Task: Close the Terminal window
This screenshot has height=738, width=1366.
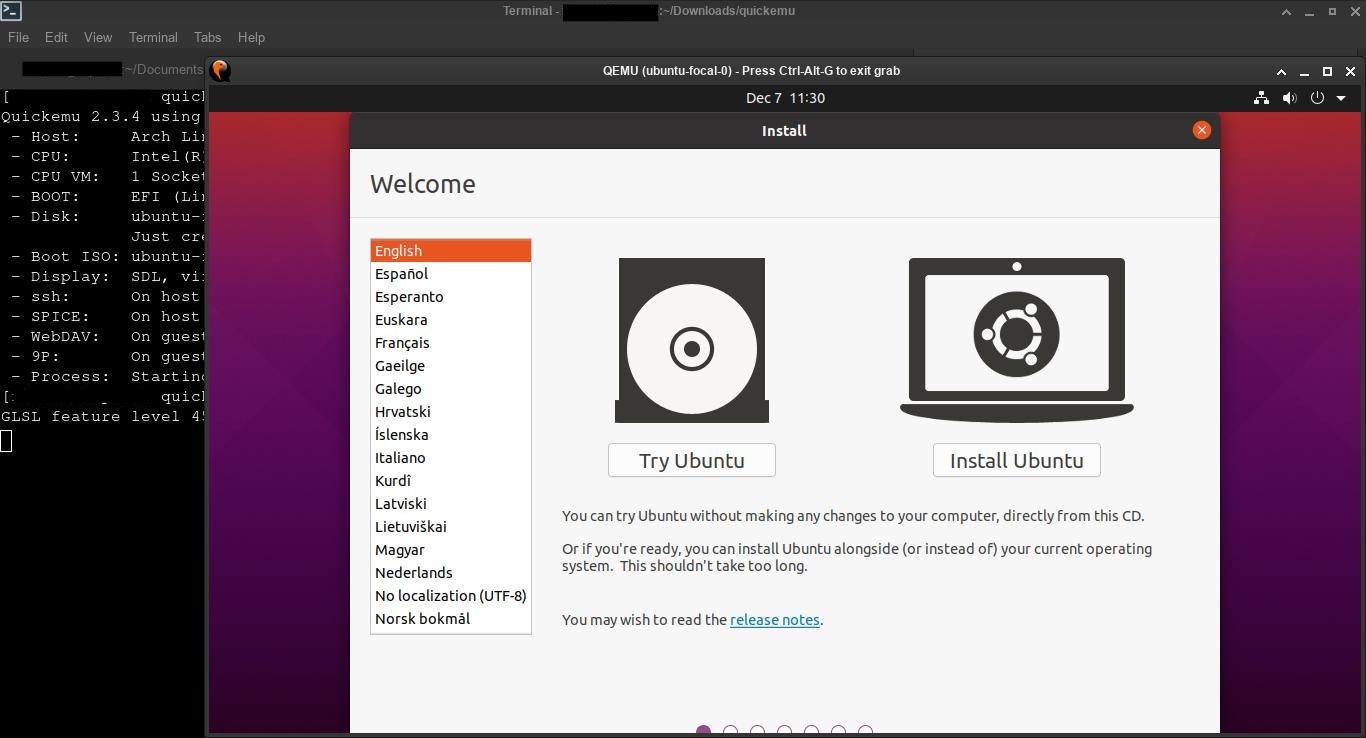Action: point(1354,11)
